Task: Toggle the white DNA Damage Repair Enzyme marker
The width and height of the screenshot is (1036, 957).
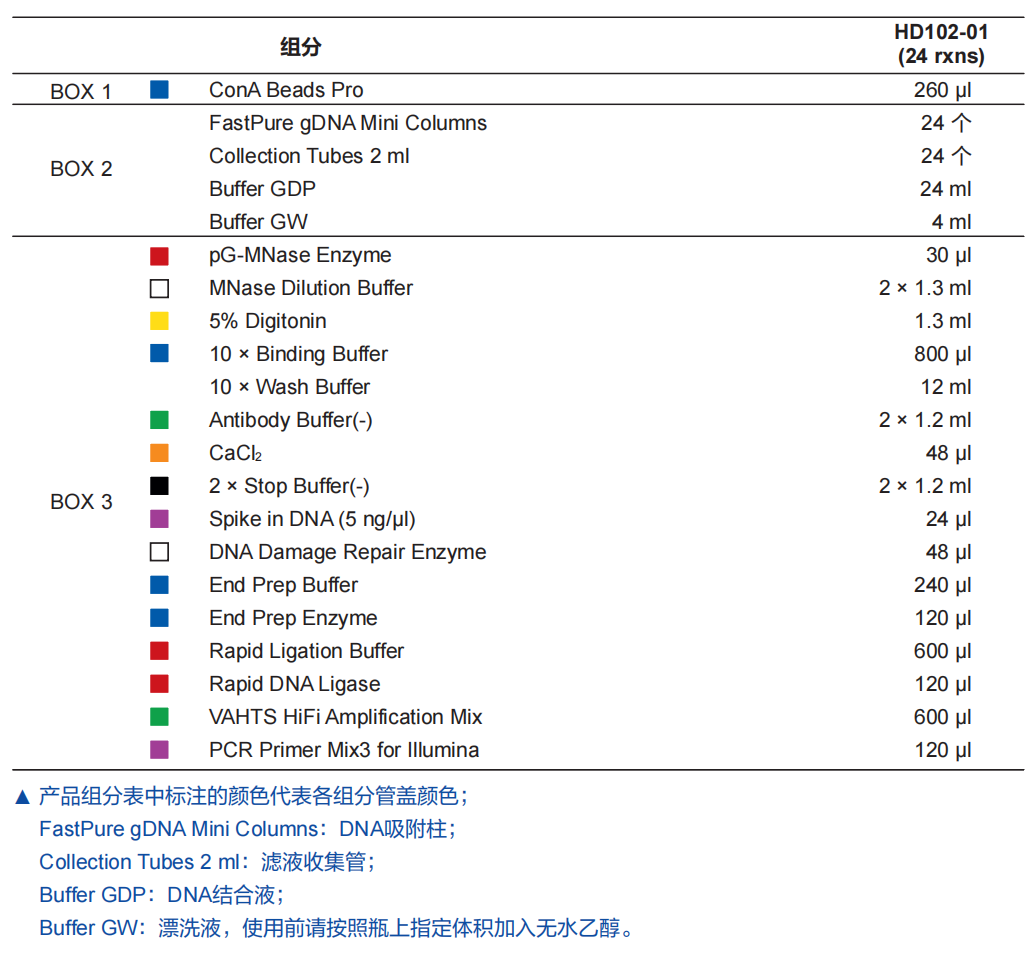Action: pos(158,552)
